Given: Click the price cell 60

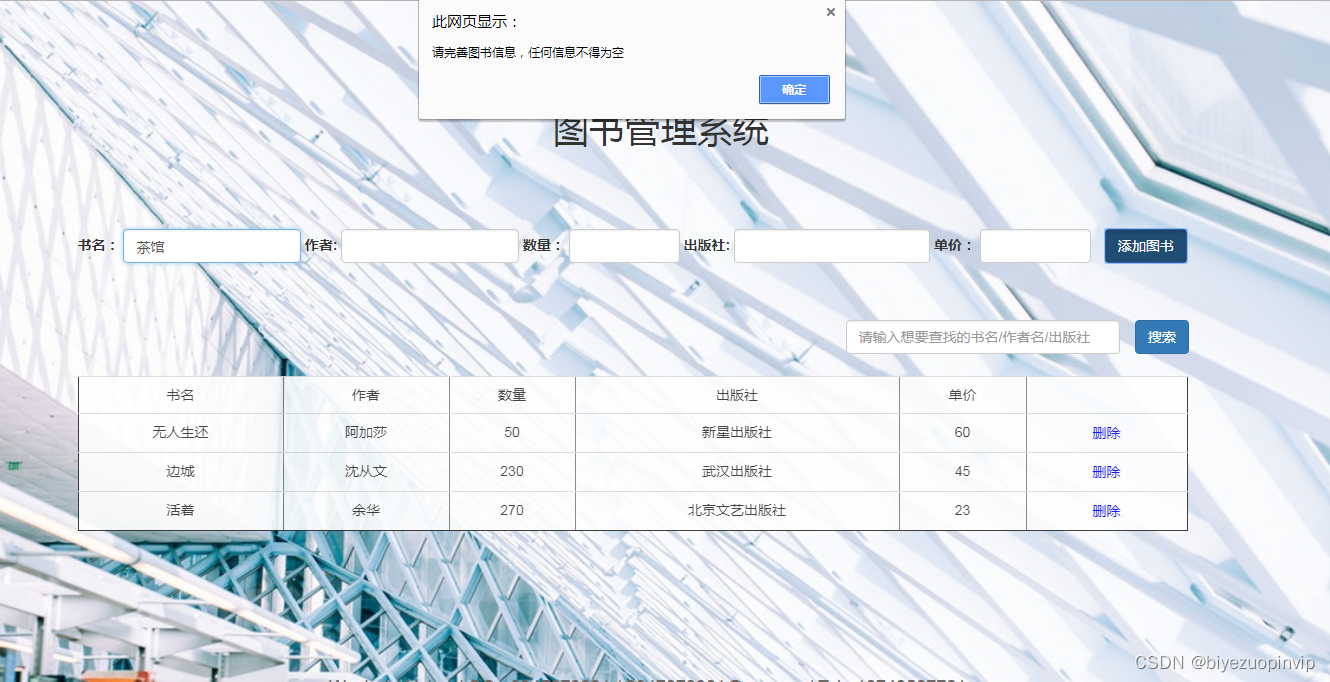Looking at the screenshot, I should coord(963,433).
